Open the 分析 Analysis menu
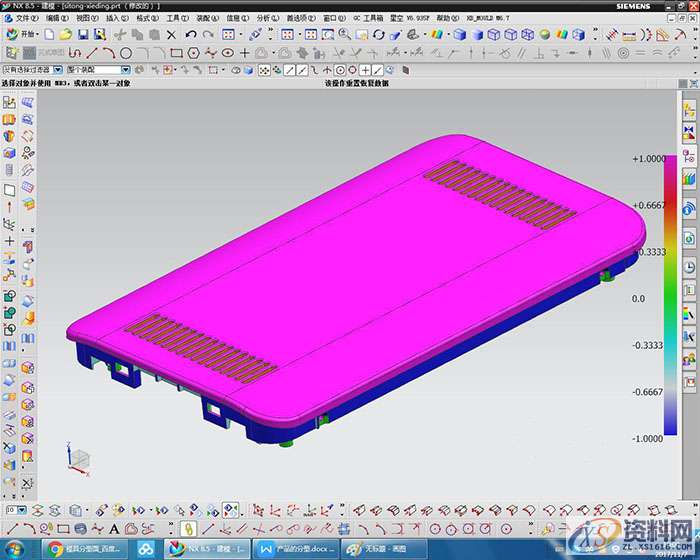 pyautogui.click(x=268, y=18)
